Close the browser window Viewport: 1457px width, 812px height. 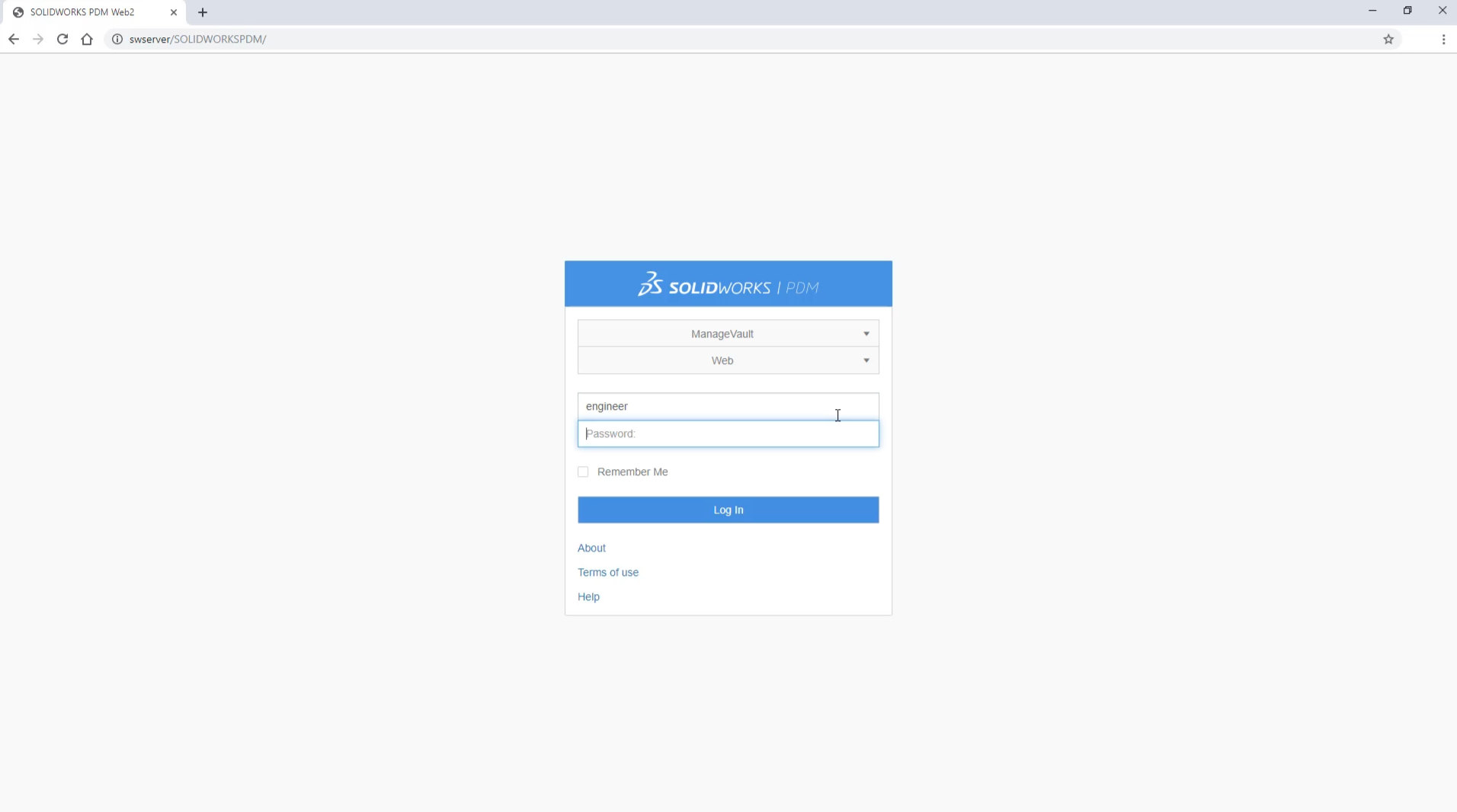[x=1442, y=11]
